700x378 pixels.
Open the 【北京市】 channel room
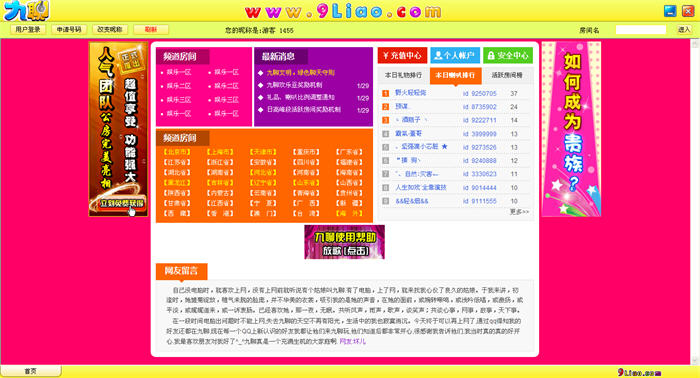177,152
